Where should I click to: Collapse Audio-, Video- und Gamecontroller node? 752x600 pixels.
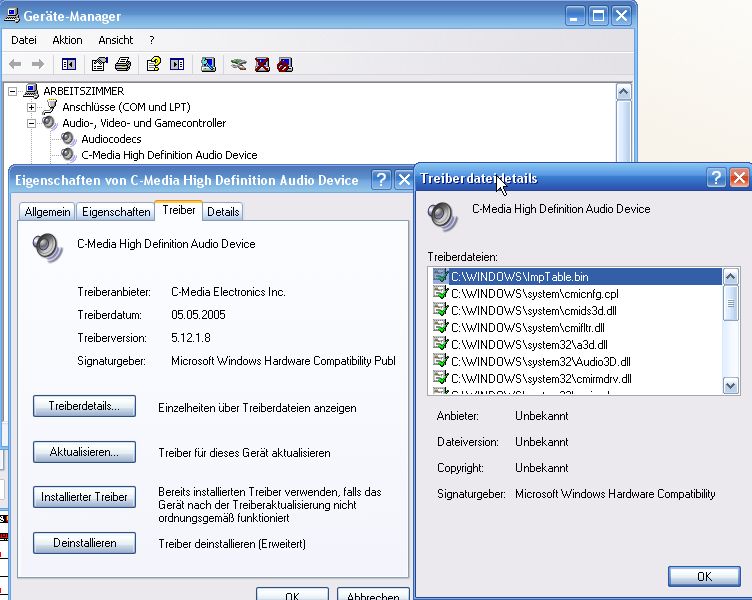pyautogui.click(x=31, y=123)
